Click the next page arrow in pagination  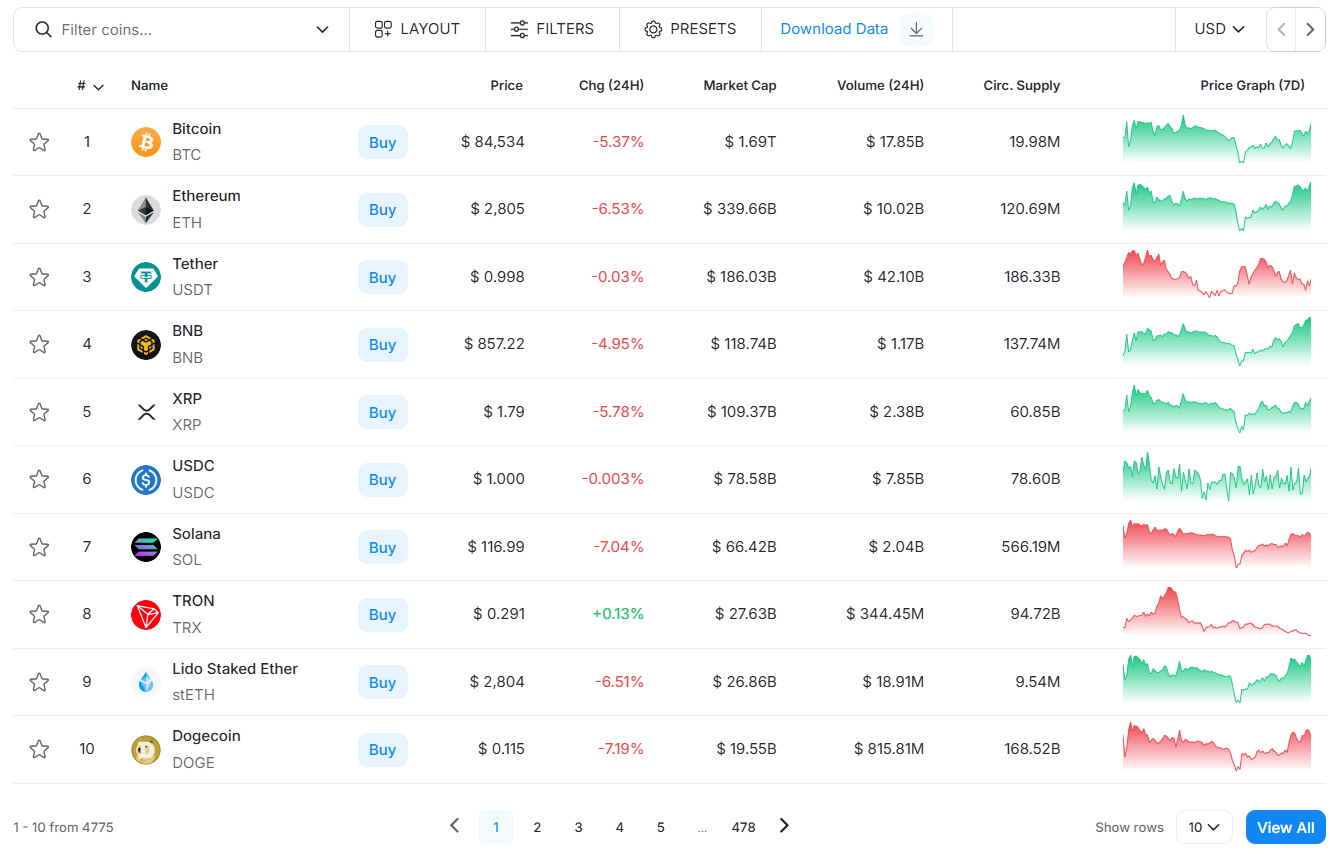point(784,826)
